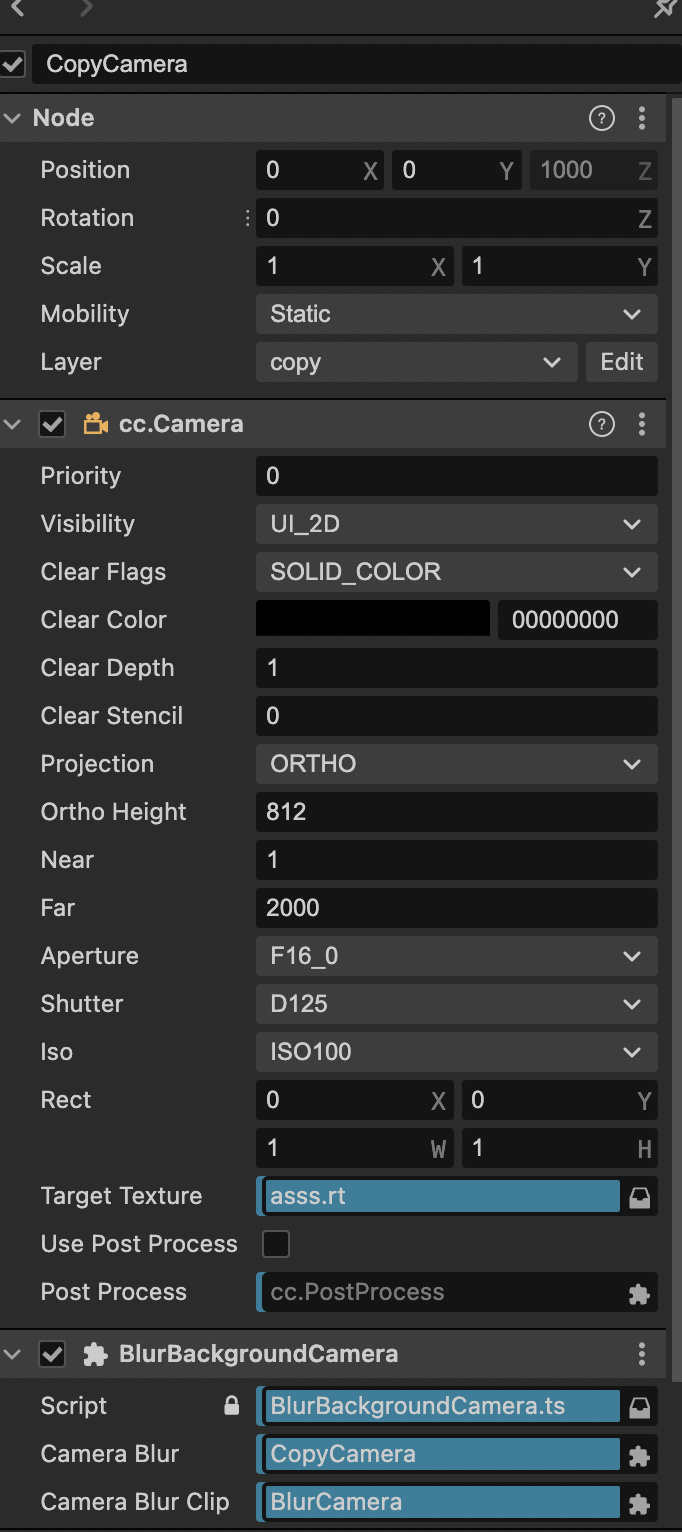This screenshot has height=1532, width=682.
Task: Click the Ortho Height input field
Action: coord(456,812)
